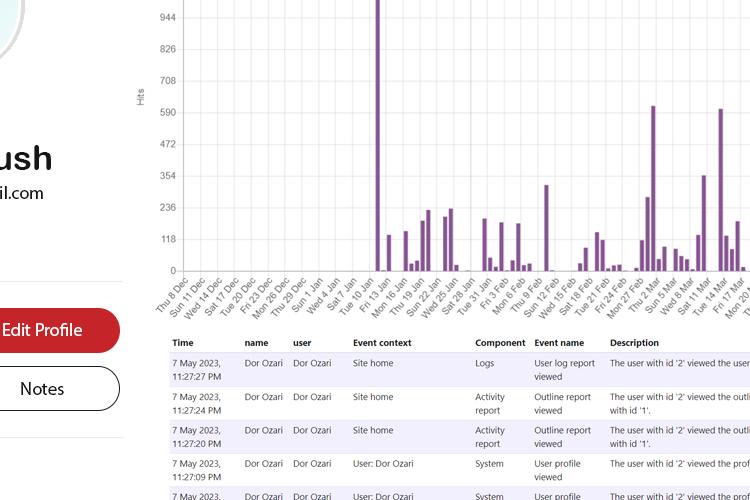Click the Description column header
The width and height of the screenshot is (750, 500).
click(x=634, y=343)
